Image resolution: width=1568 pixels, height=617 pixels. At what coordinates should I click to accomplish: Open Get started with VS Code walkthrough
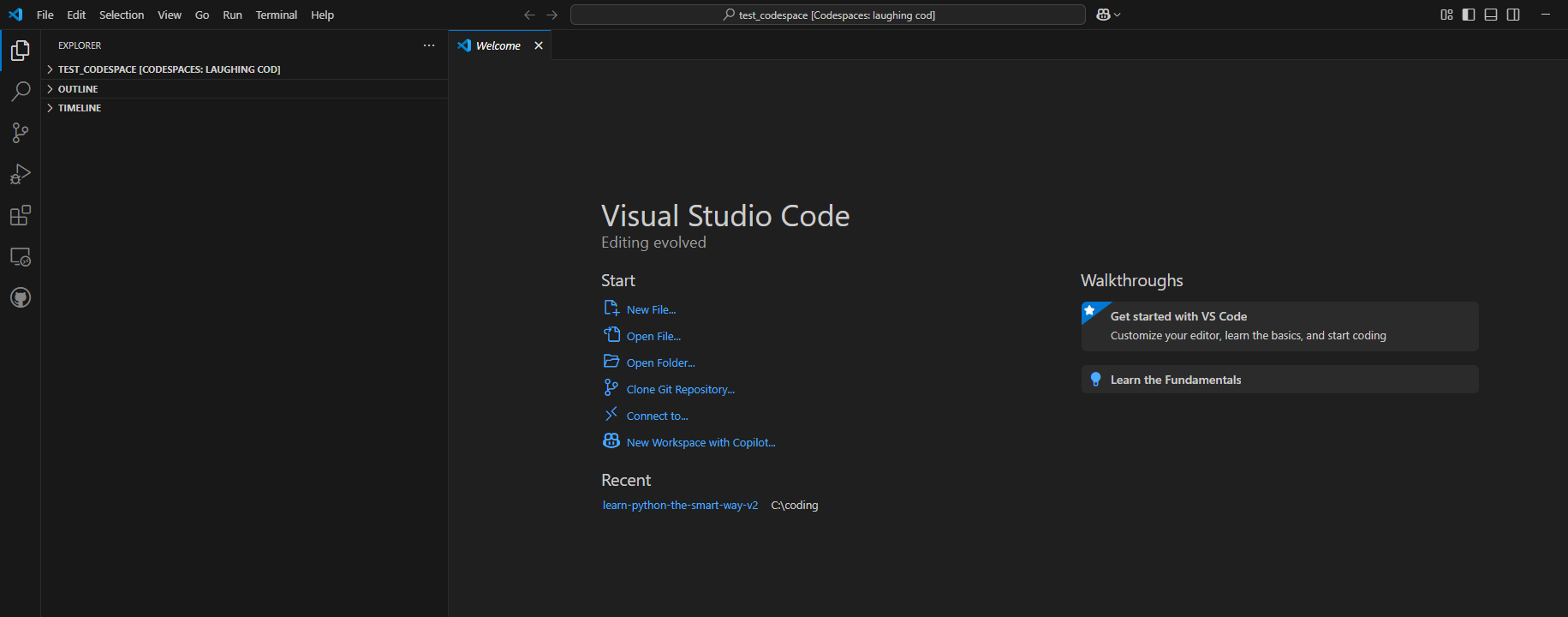click(1279, 326)
